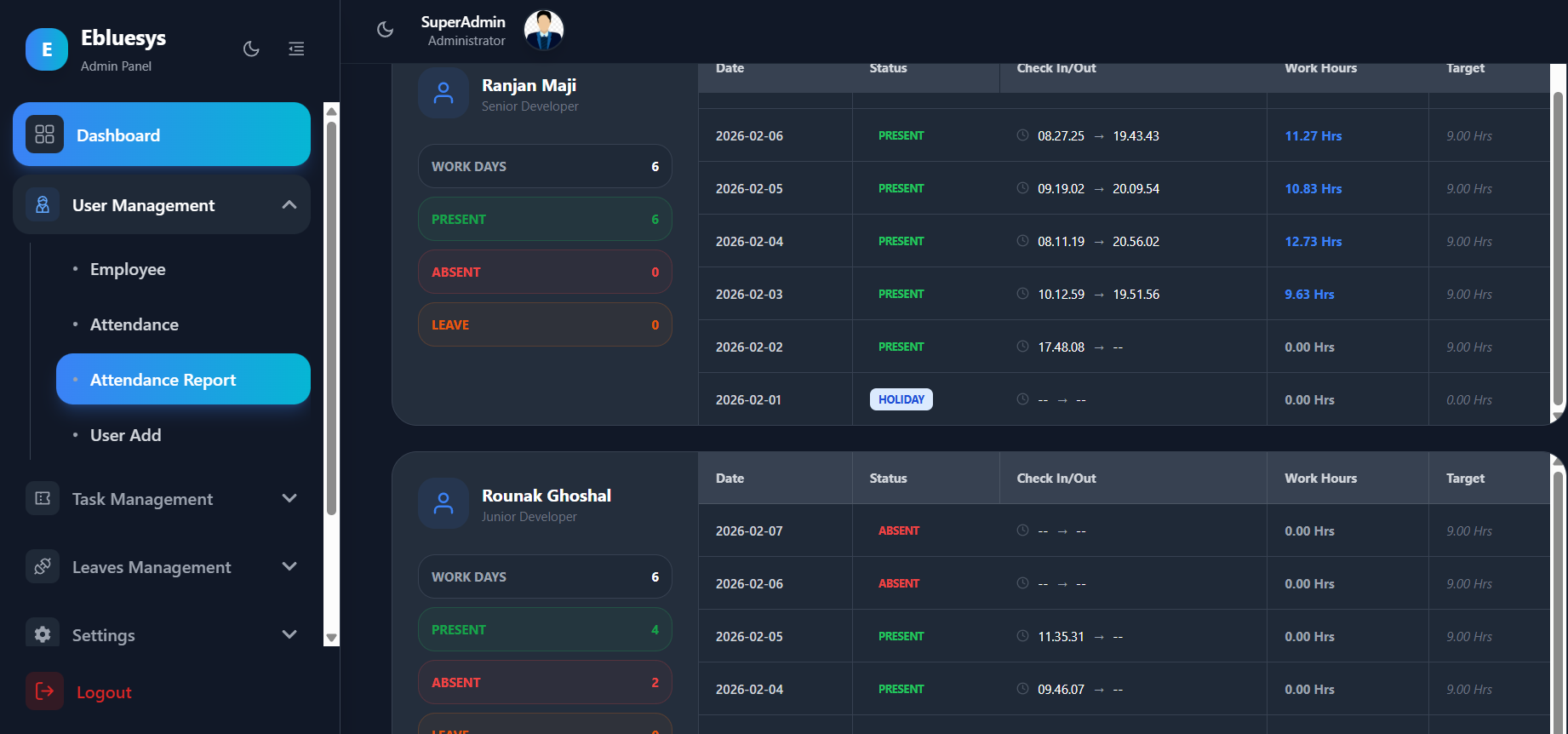This screenshot has width=1568, height=734.
Task: Open the Attendance menu item
Action: 134,324
